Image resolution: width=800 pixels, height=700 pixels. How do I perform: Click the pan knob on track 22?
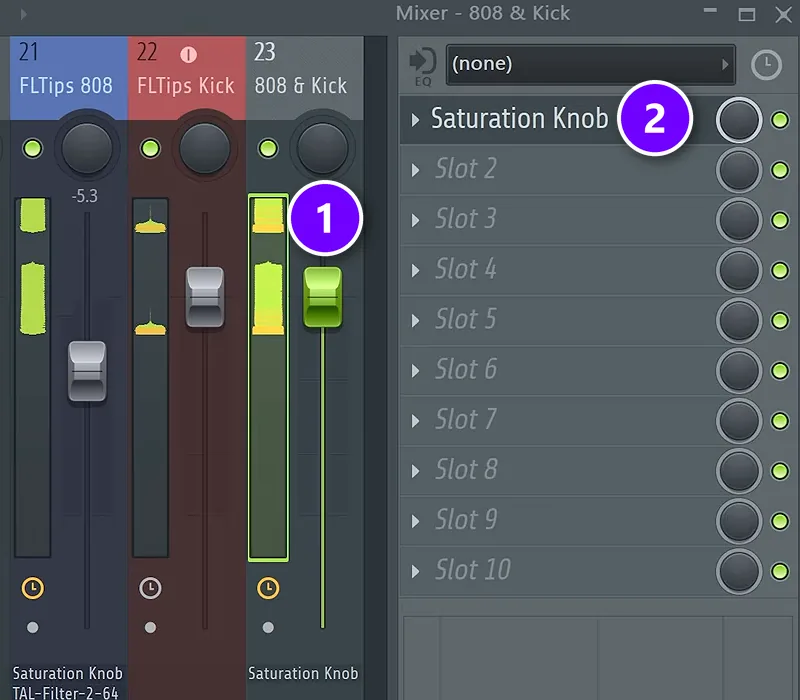pyautogui.click(x=205, y=148)
